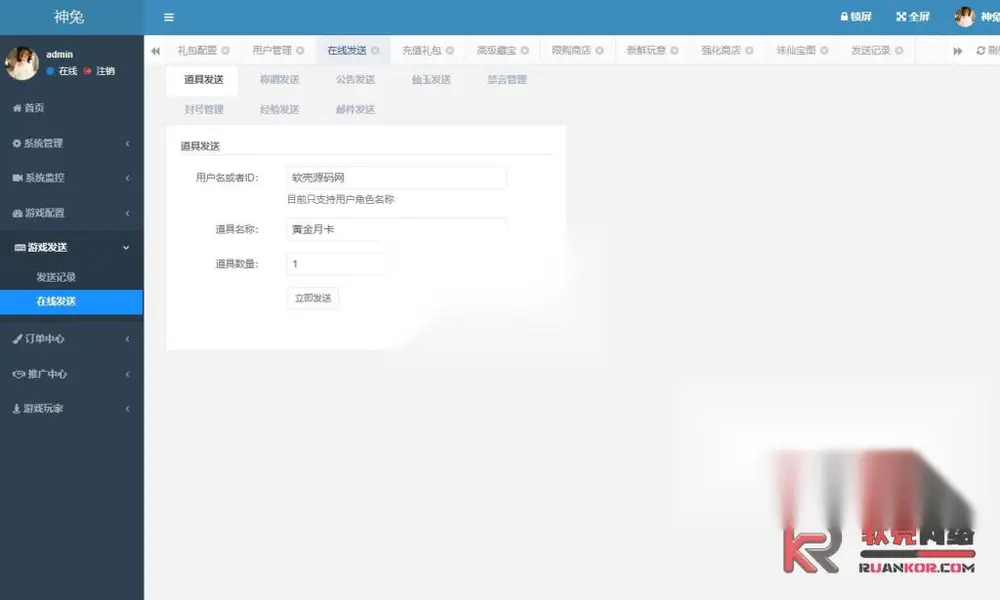Click the gear icon beside 系统管理
1000x600 pixels.
tap(17, 143)
